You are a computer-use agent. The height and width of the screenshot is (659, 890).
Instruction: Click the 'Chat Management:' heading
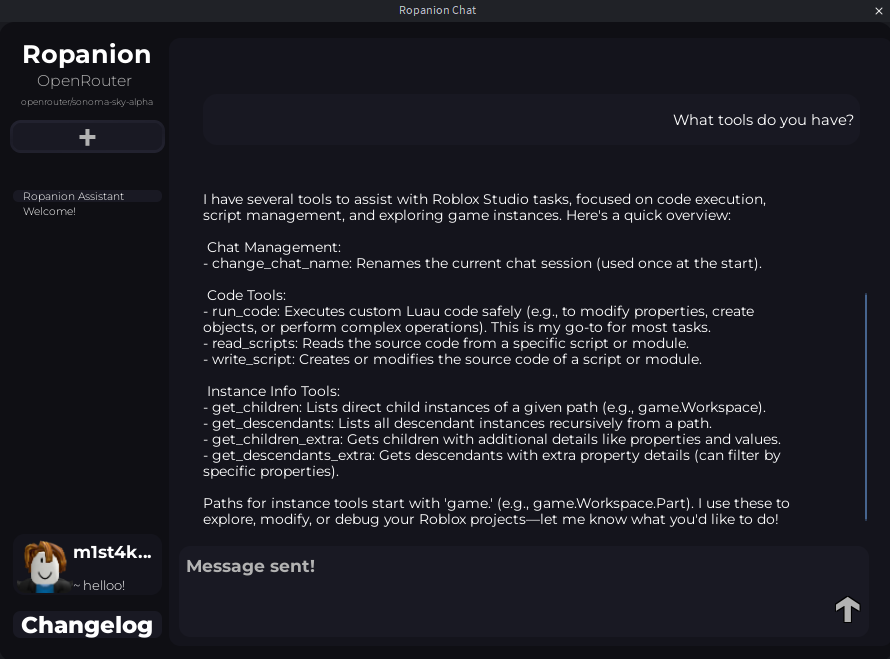click(x=274, y=247)
